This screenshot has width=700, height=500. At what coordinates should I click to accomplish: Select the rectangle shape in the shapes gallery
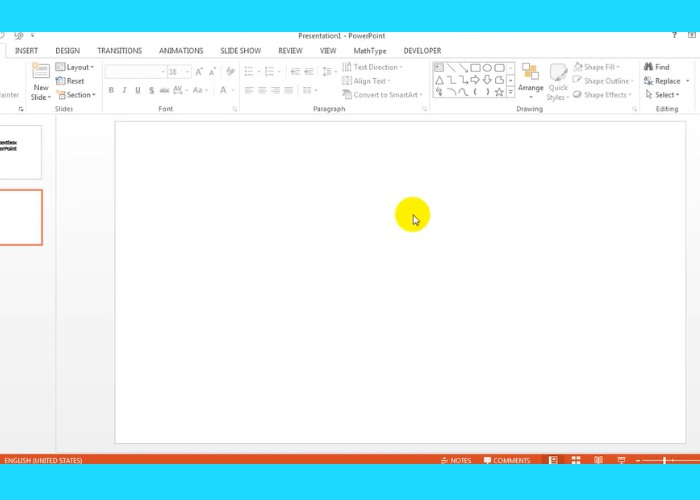pos(475,68)
